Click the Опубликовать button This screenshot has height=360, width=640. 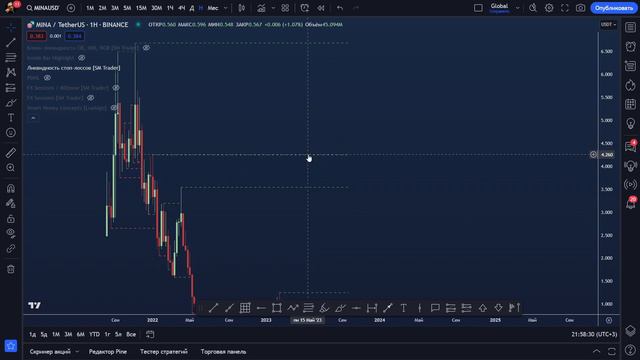613,8
